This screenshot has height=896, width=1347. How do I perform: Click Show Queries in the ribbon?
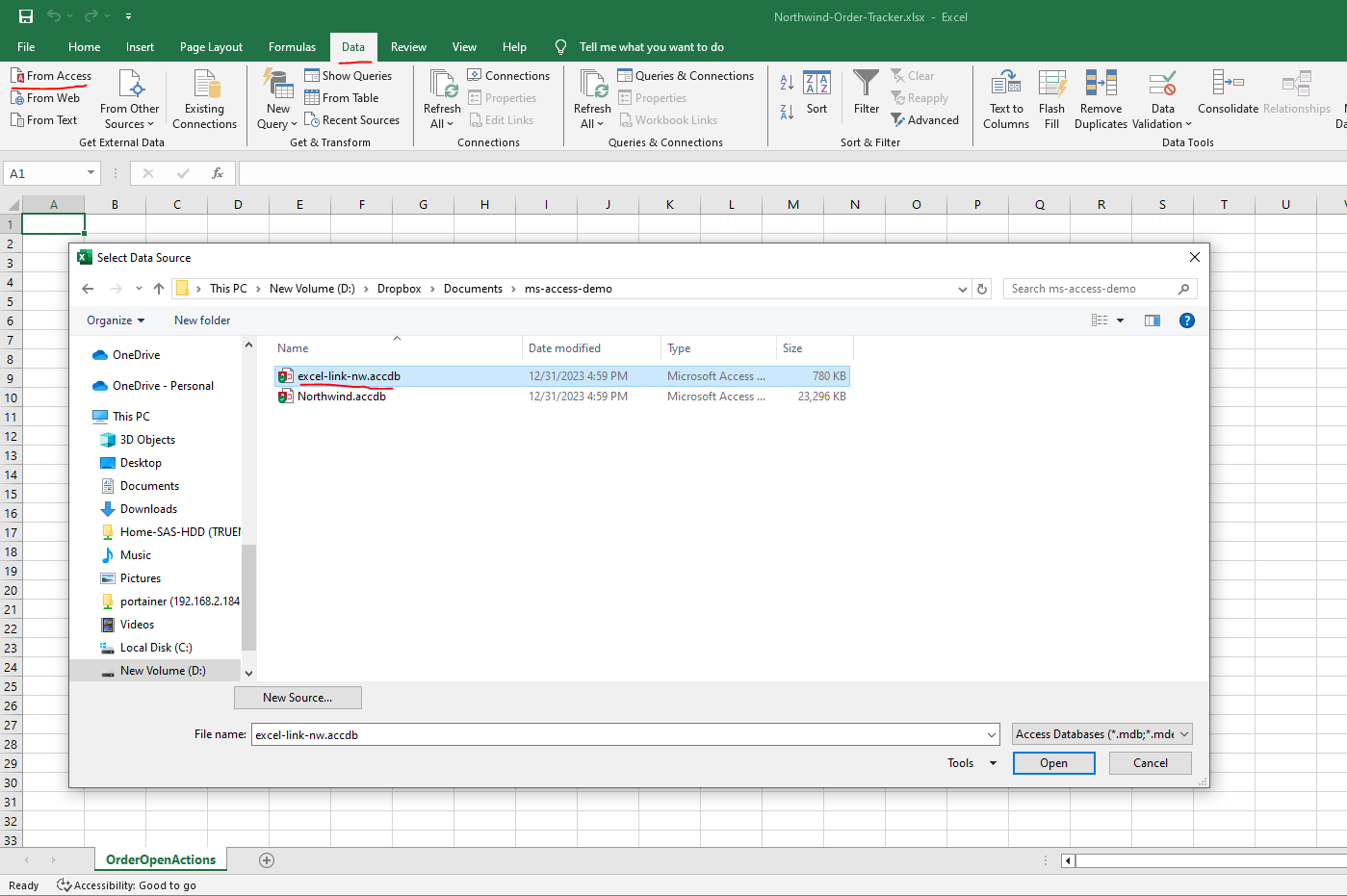coord(349,76)
